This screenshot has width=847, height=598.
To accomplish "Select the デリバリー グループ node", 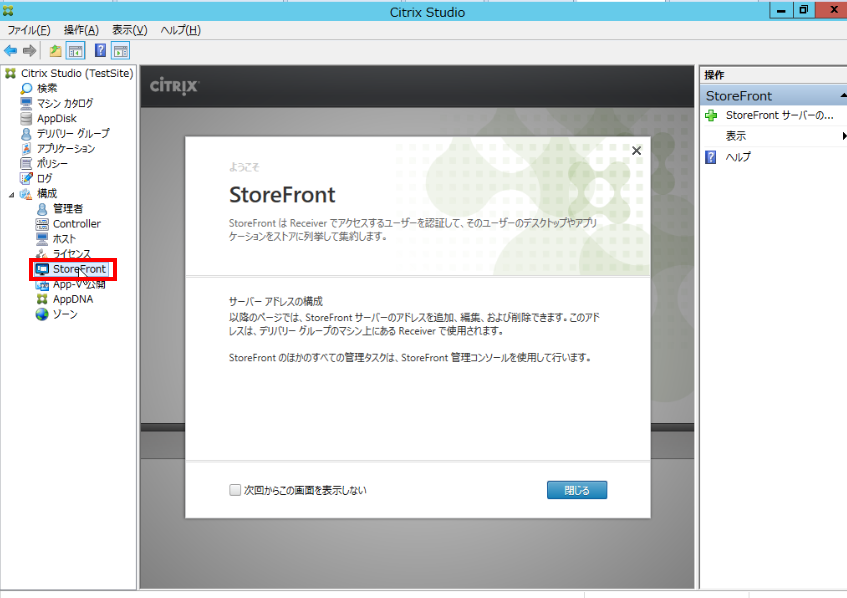I will 73,133.
